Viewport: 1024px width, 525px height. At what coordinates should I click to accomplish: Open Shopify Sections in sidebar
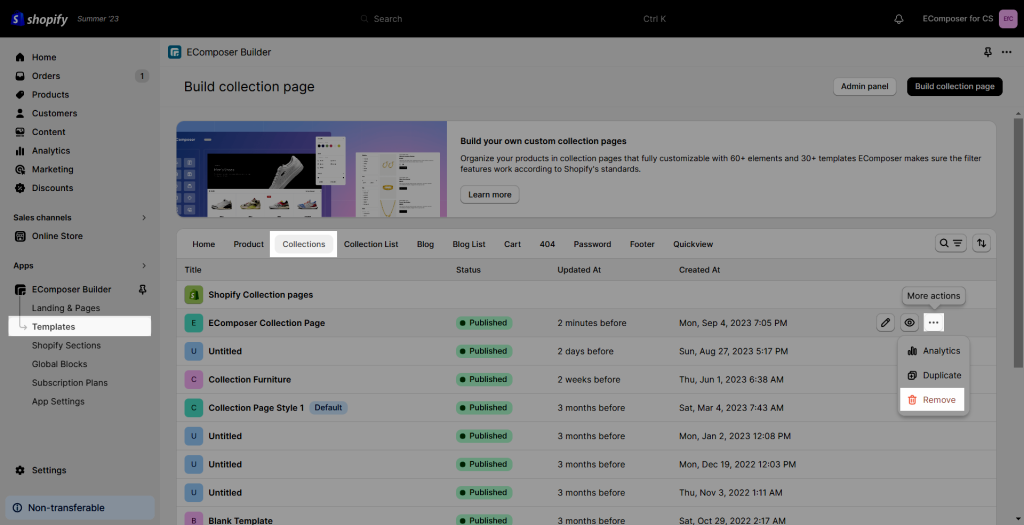click(67, 345)
